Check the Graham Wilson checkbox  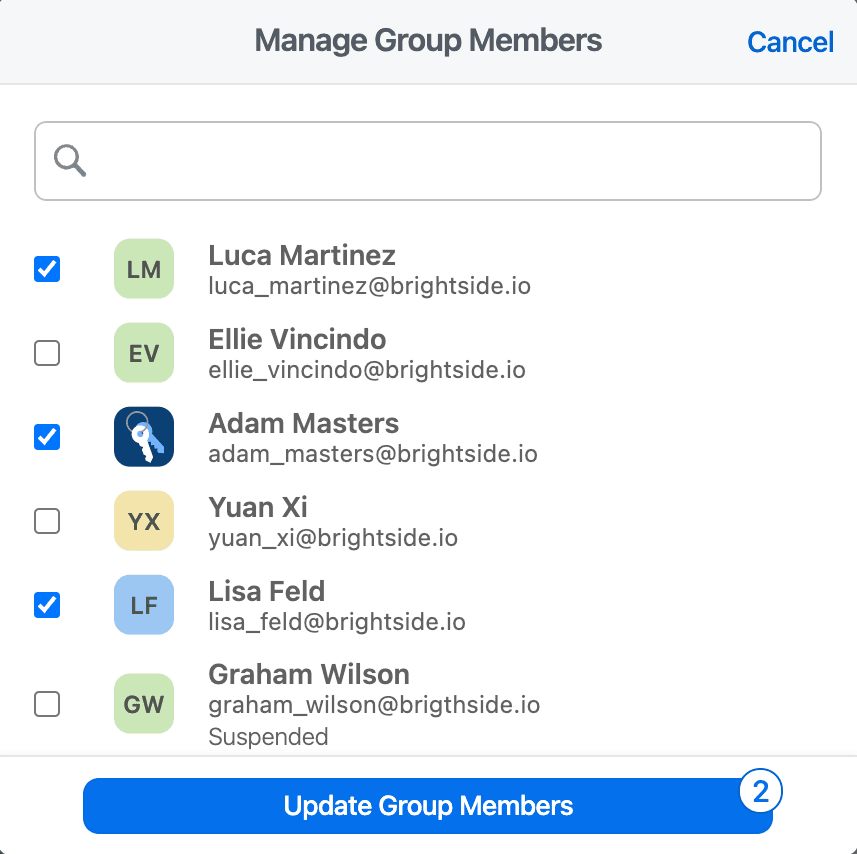point(47,704)
